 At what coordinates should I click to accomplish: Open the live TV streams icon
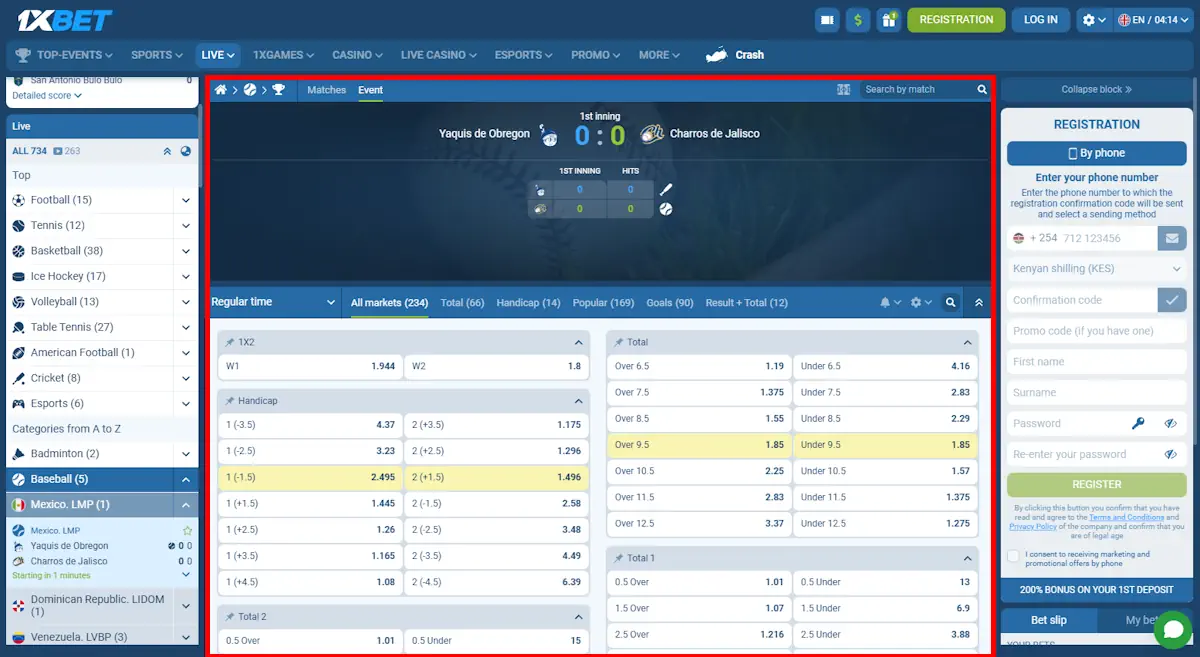coord(826,19)
